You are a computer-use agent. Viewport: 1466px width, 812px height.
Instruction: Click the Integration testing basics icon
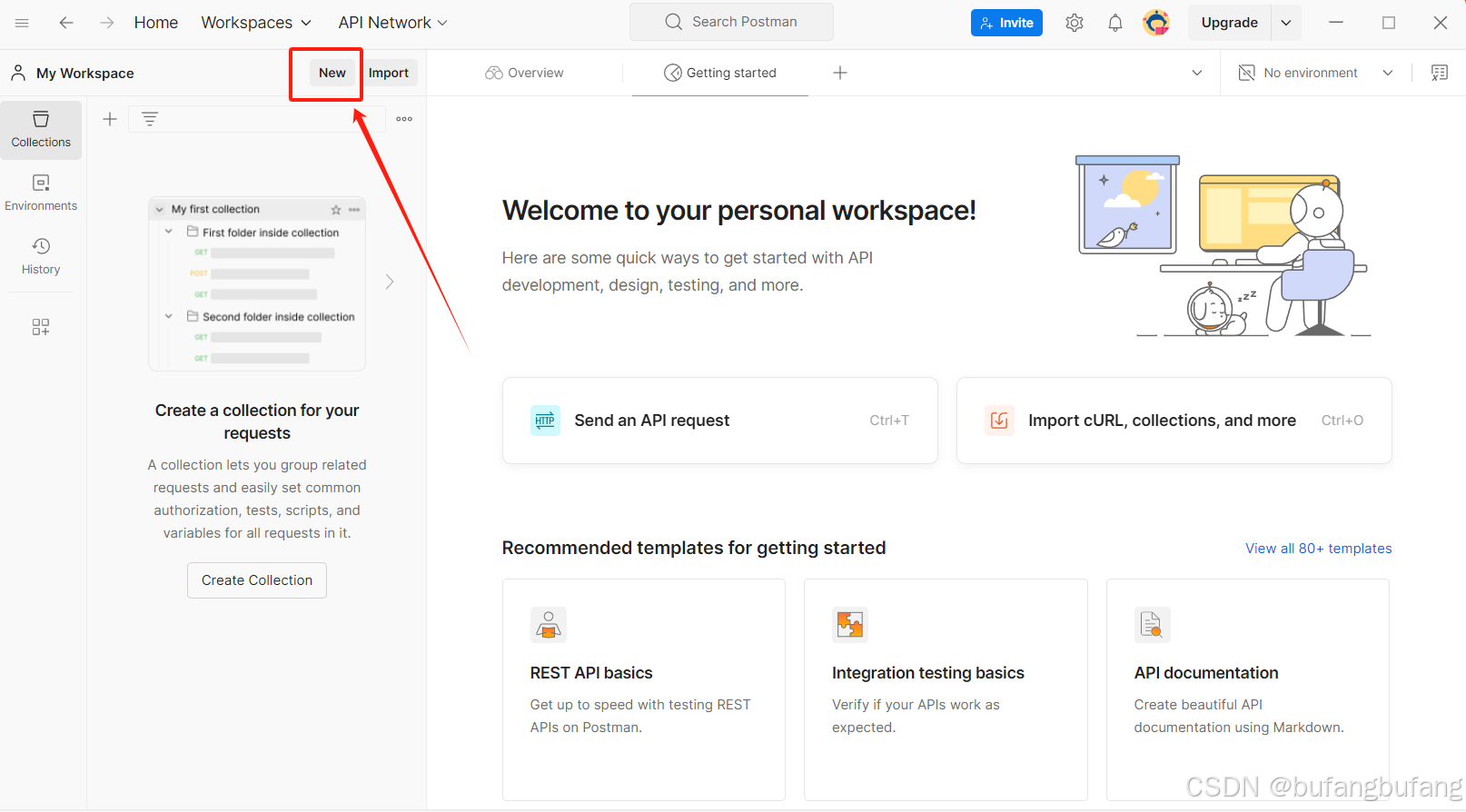[850, 625]
